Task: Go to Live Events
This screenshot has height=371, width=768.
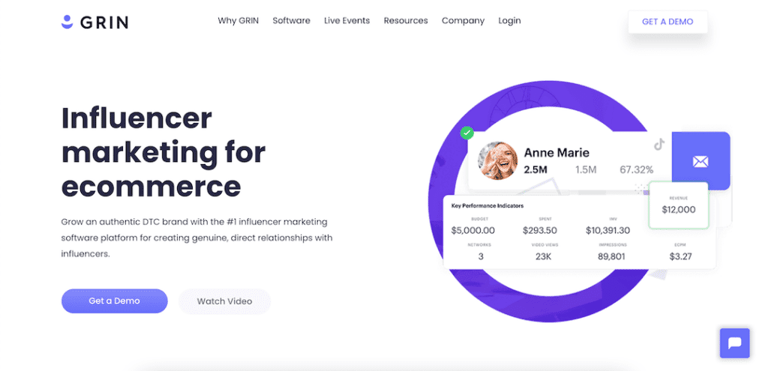Action: click(347, 21)
